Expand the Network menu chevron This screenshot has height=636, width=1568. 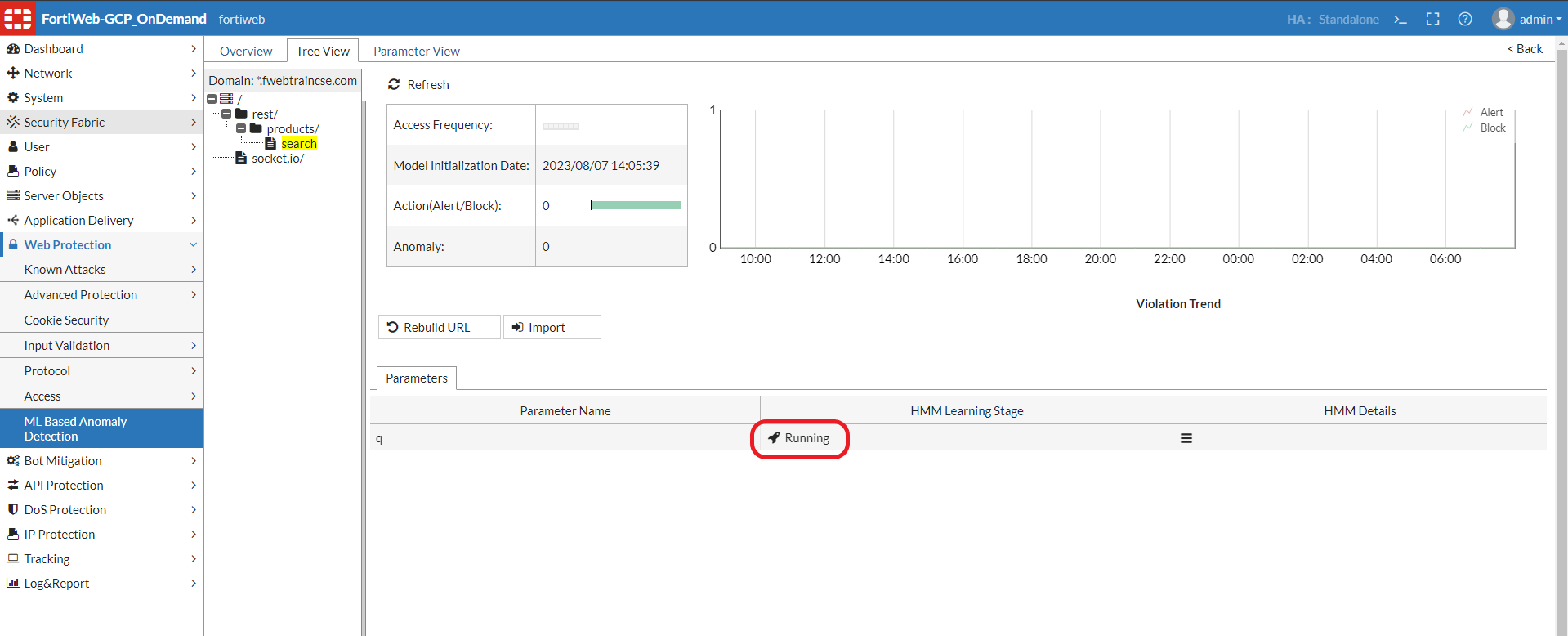[x=194, y=74]
